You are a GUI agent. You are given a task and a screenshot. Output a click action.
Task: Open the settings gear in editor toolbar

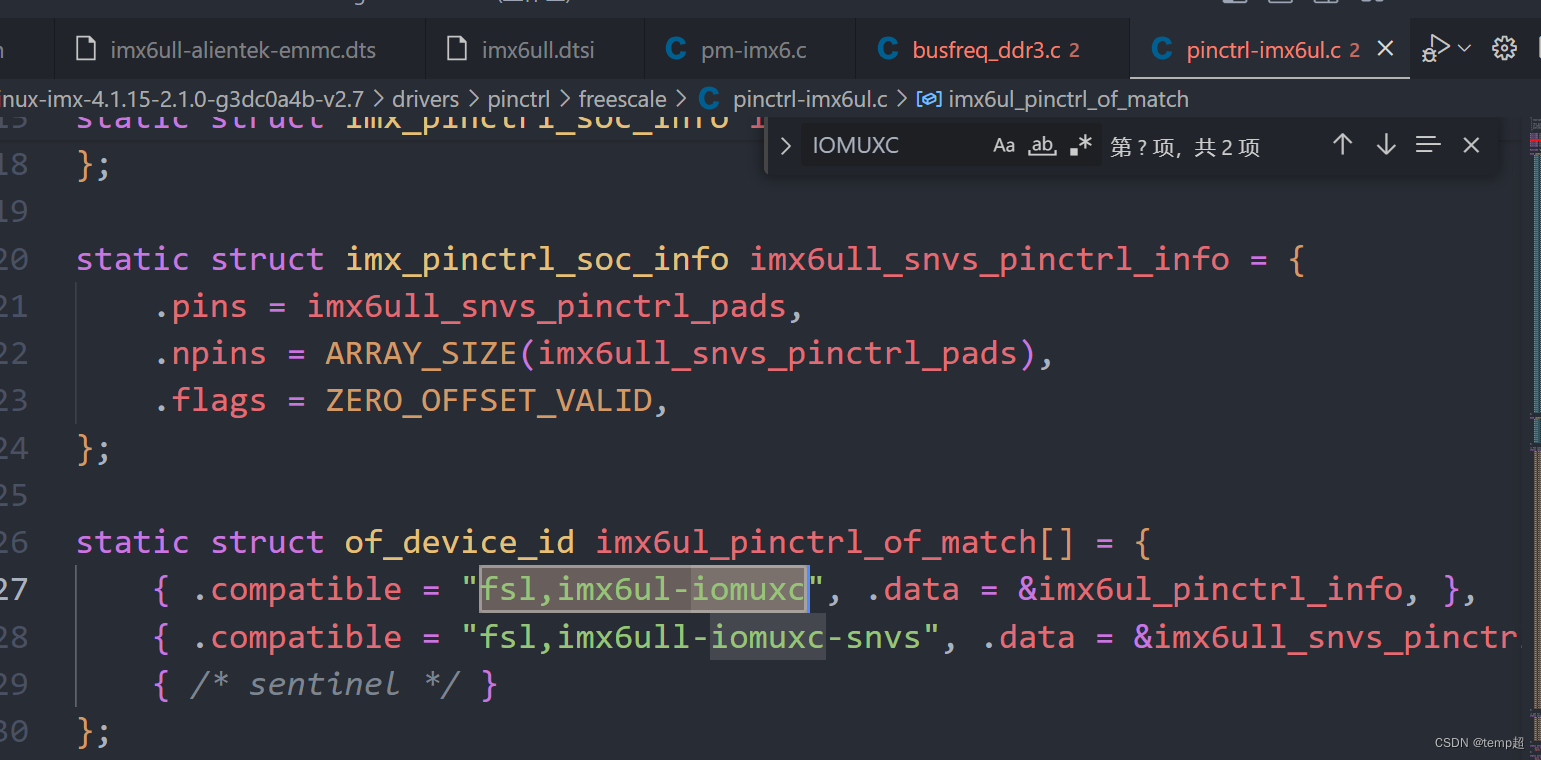coord(1504,48)
